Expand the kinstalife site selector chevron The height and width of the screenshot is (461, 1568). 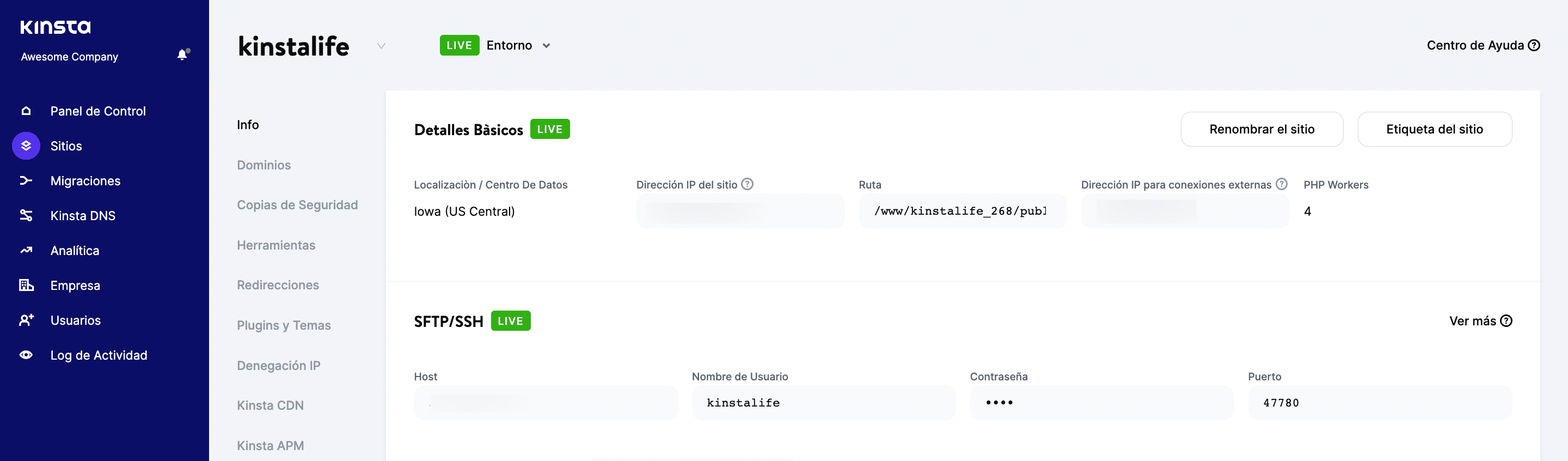(x=381, y=46)
